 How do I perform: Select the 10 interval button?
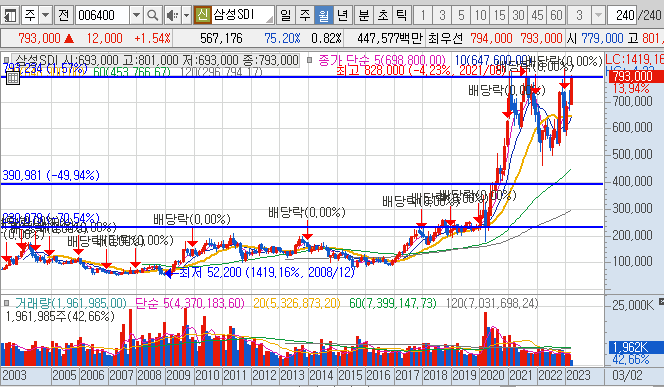[x=480, y=16]
